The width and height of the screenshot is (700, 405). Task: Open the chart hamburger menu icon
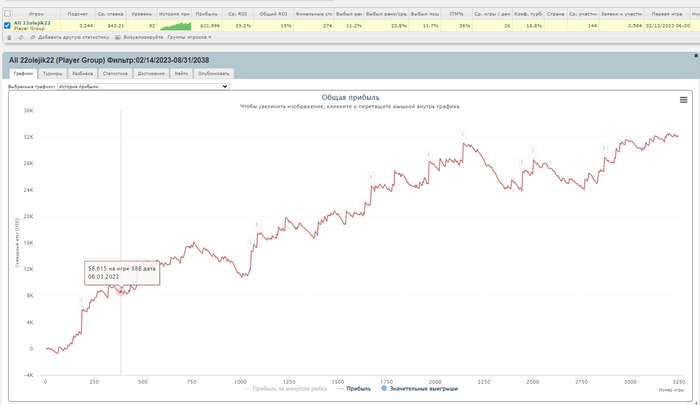pyautogui.click(x=683, y=100)
